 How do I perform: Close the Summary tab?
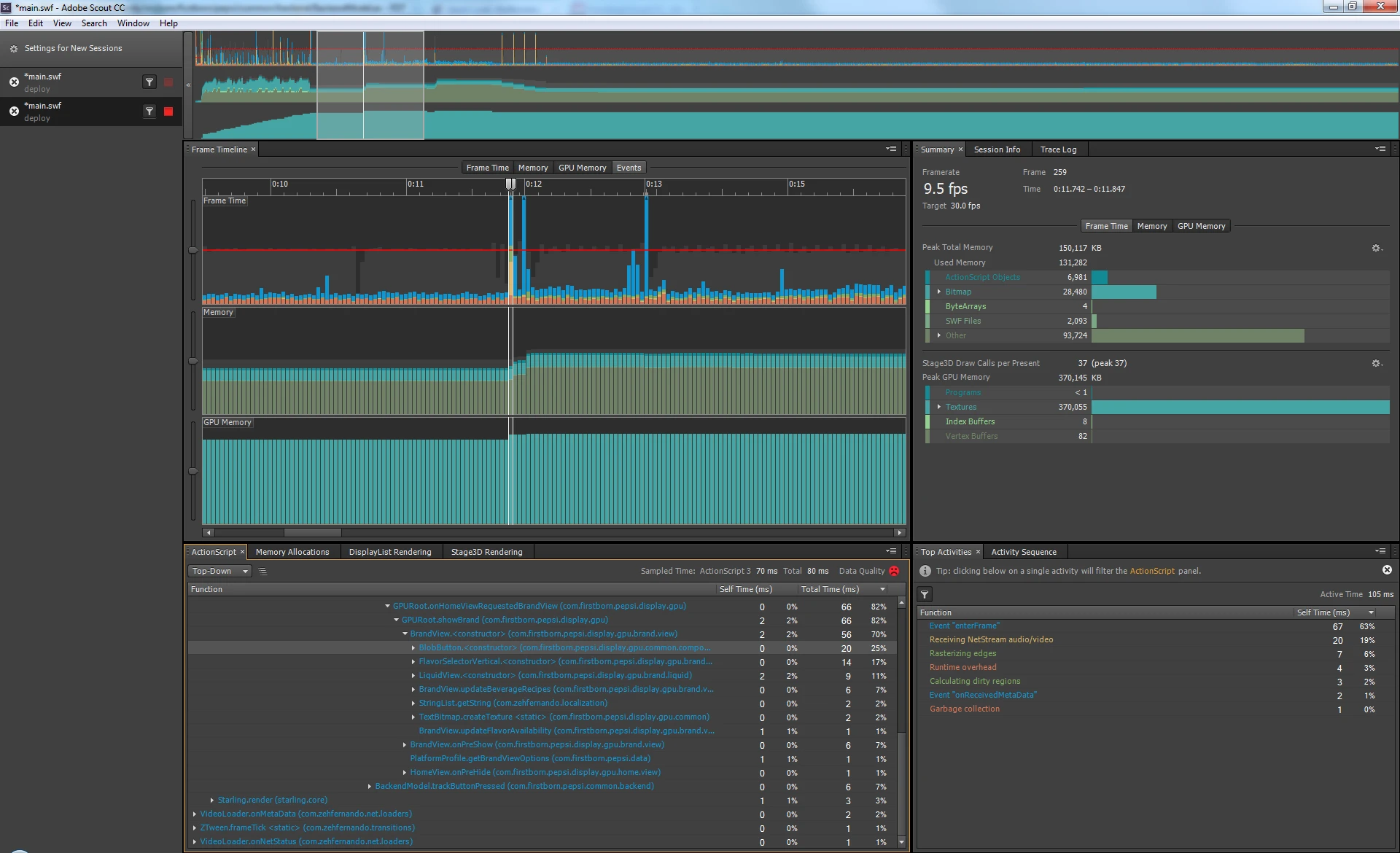pyautogui.click(x=960, y=149)
